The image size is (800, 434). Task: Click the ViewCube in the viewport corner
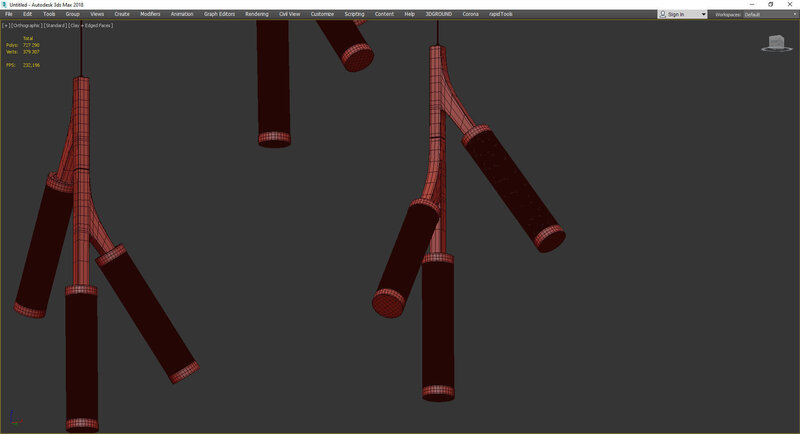tap(774, 42)
